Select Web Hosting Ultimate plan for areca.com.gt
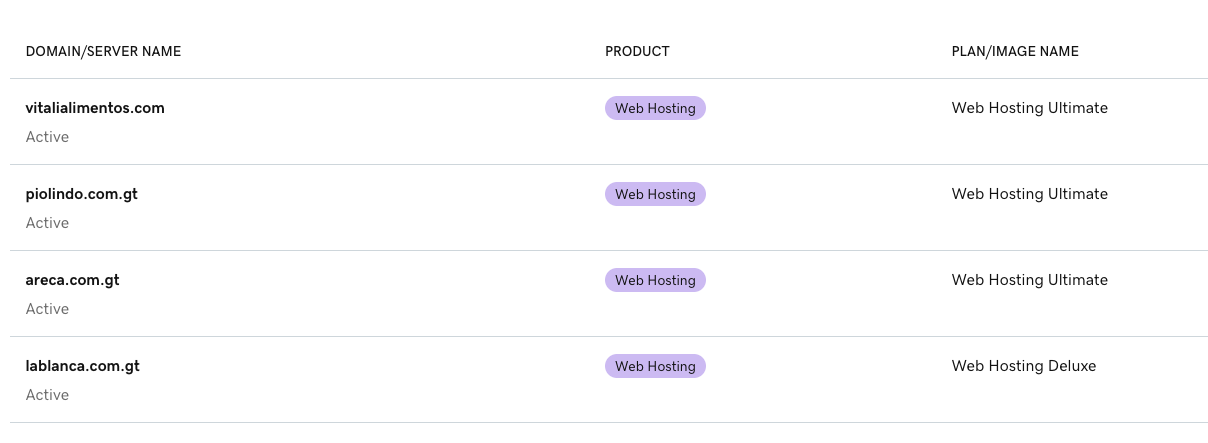 point(1030,280)
